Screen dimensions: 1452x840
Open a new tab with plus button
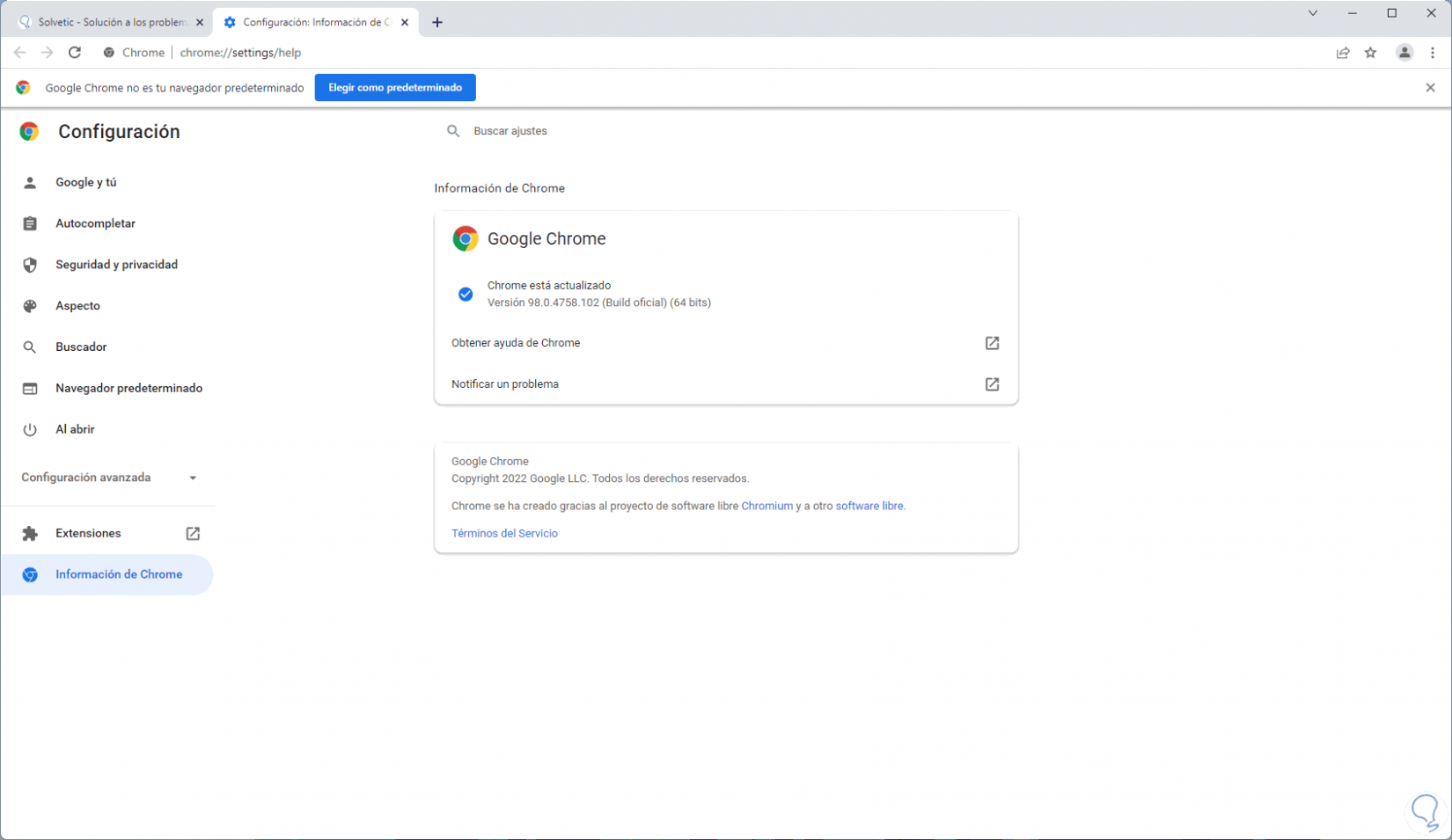(x=437, y=23)
